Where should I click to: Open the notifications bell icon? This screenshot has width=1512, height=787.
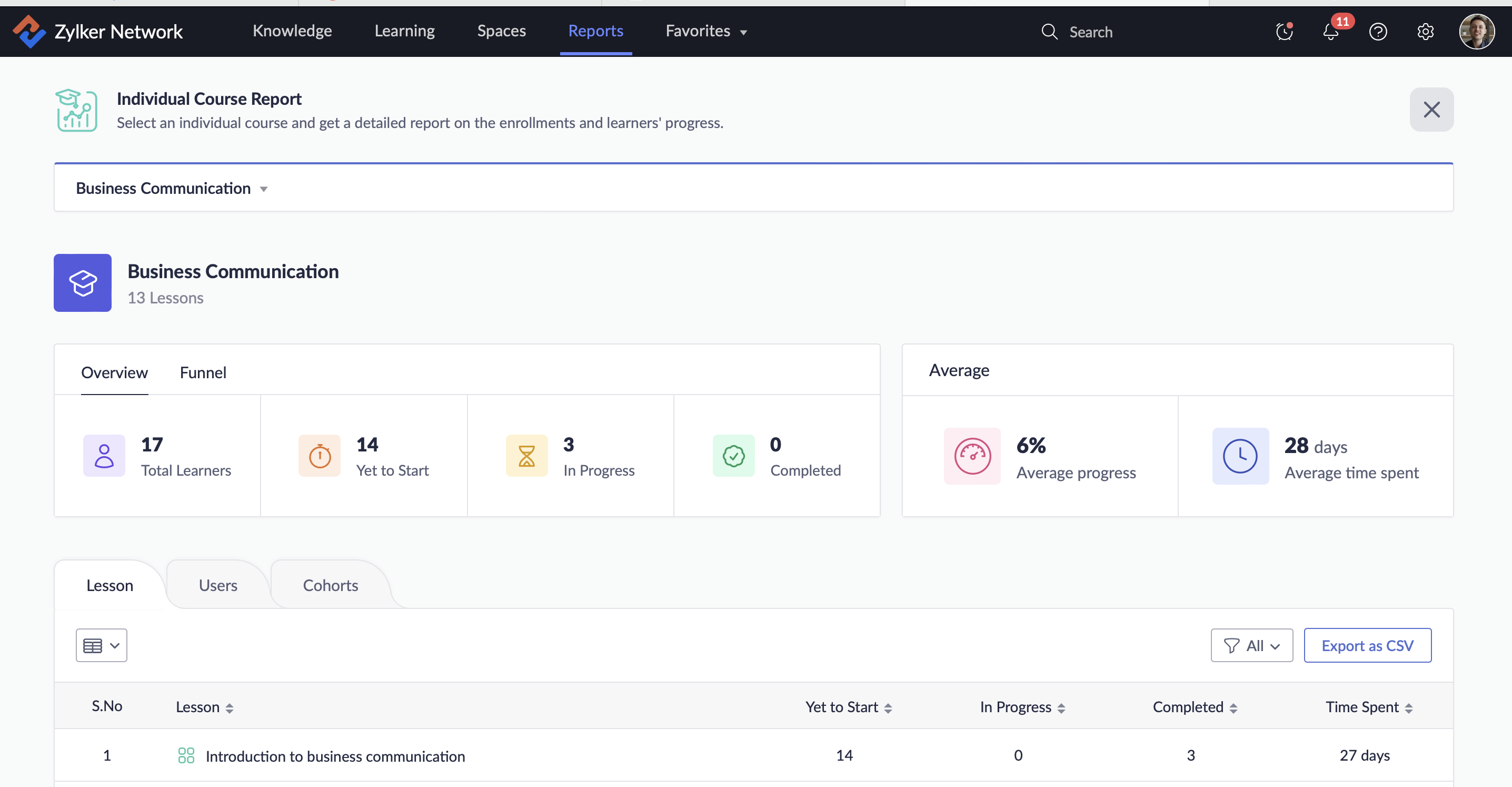pos(1330,32)
